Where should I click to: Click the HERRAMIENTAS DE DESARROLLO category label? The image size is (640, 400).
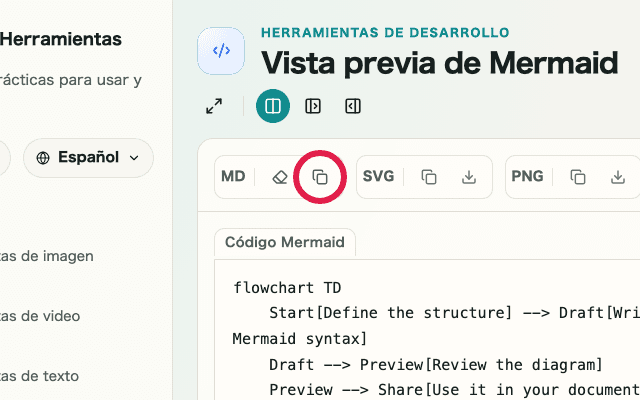click(385, 33)
